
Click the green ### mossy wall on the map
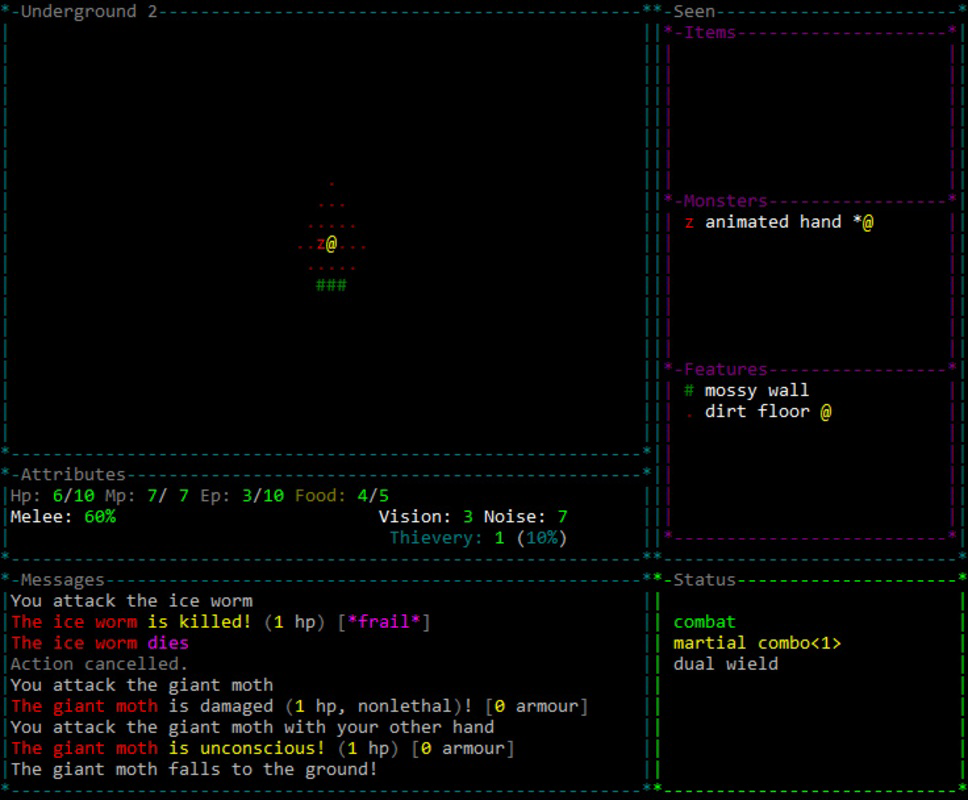(x=331, y=285)
